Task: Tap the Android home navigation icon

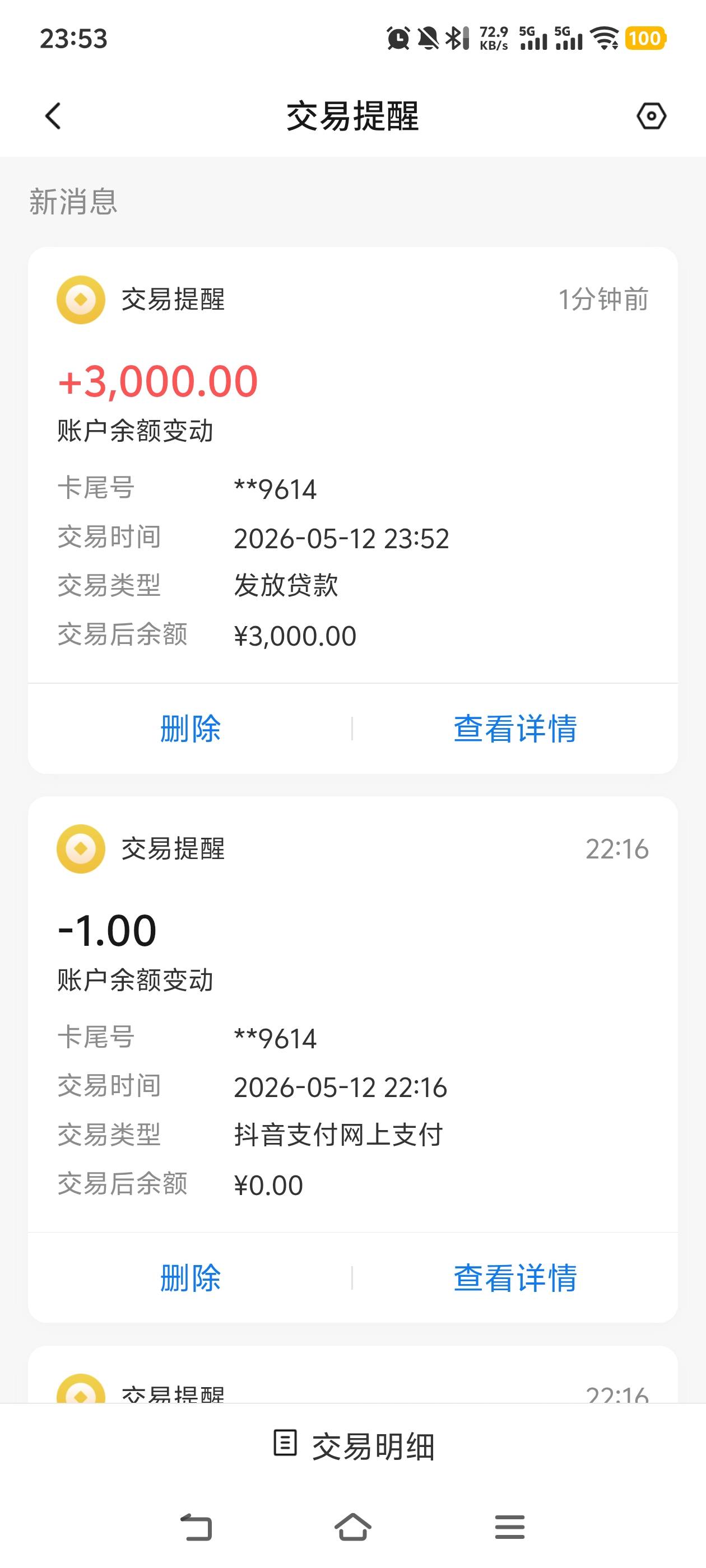Action: tap(352, 1527)
